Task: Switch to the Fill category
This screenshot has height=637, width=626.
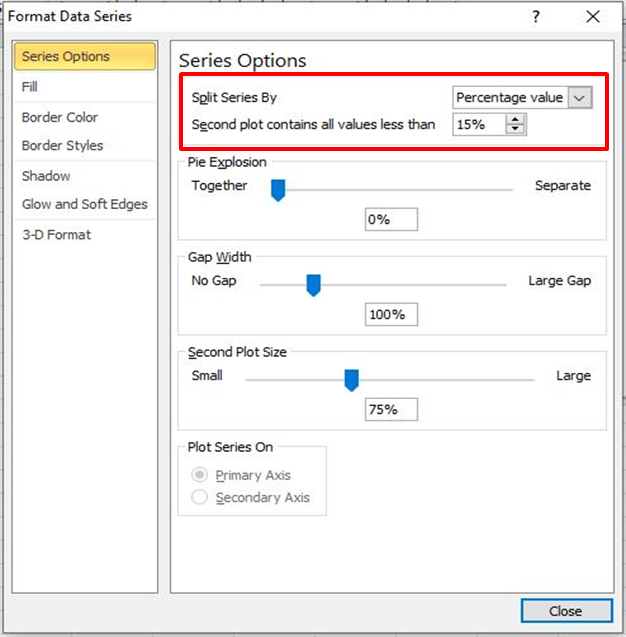Action: pos(30,87)
